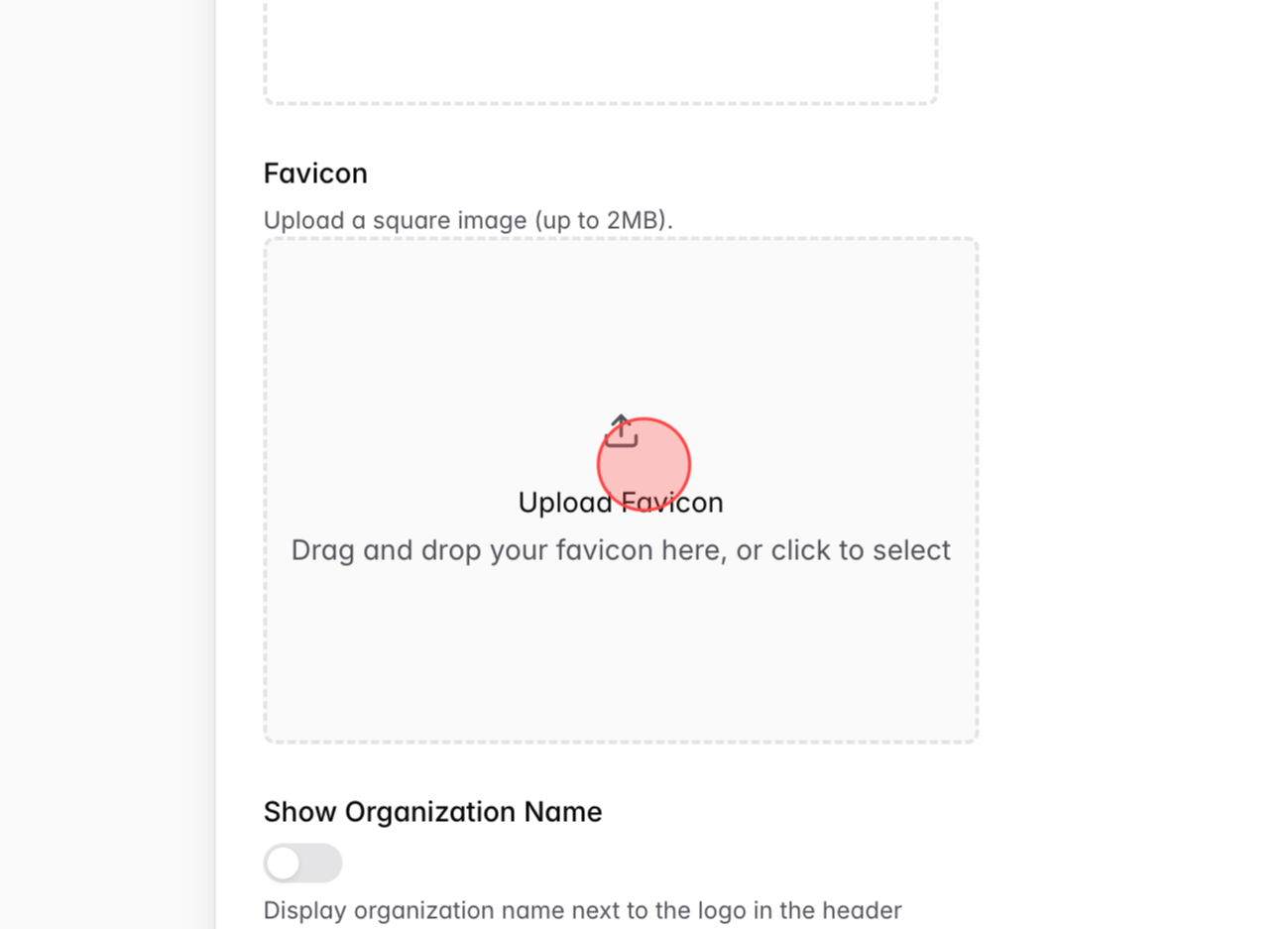Click the Favicon section heading

coord(314,173)
